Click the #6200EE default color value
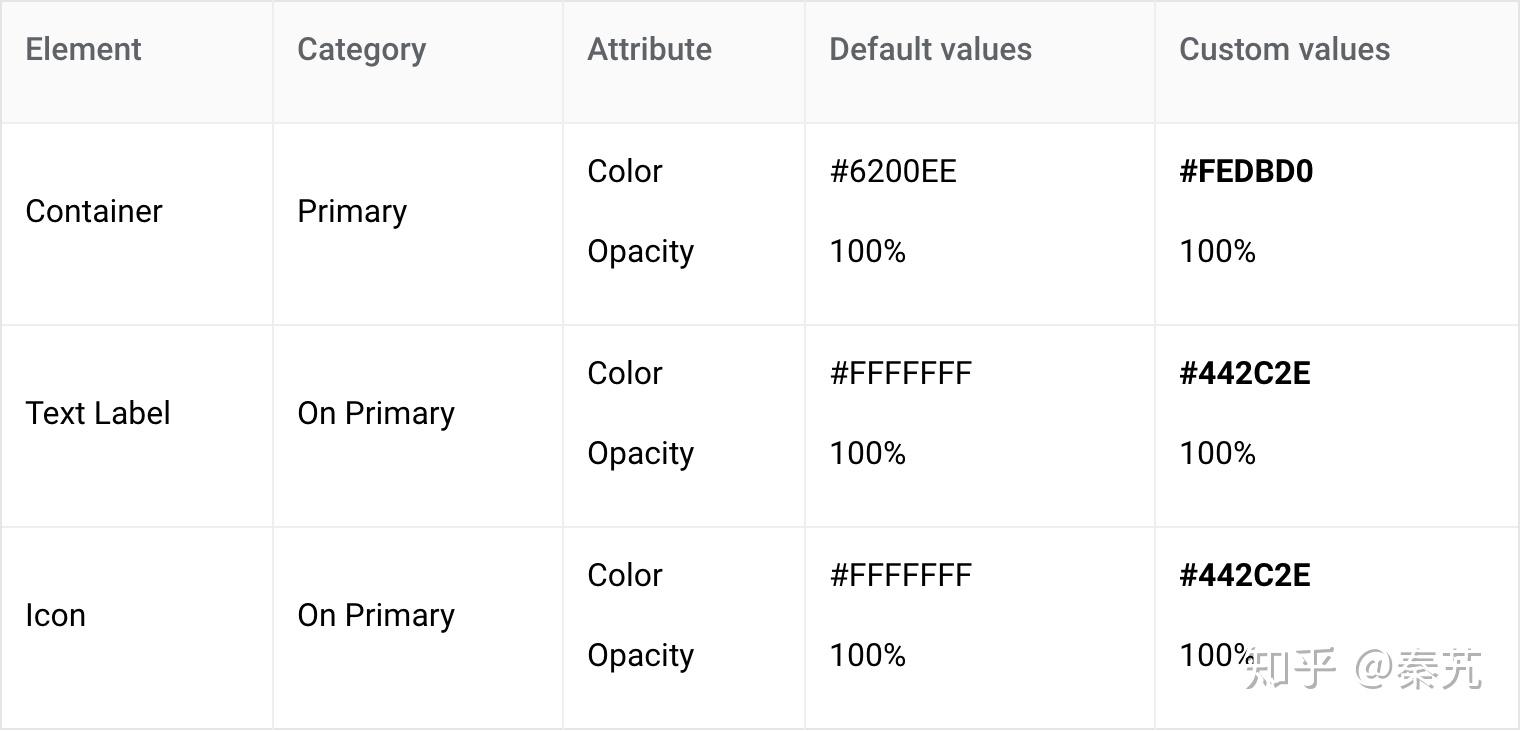Image resolution: width=1522 pixels, height=732 pixels. (893, 171)
